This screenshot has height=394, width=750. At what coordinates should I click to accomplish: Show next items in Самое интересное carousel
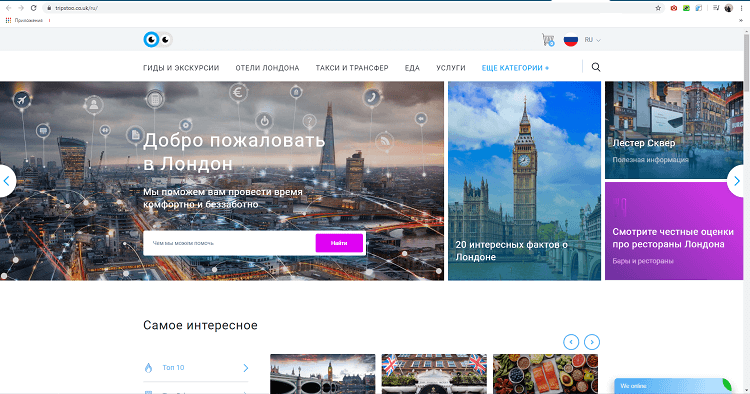point(592,342)
